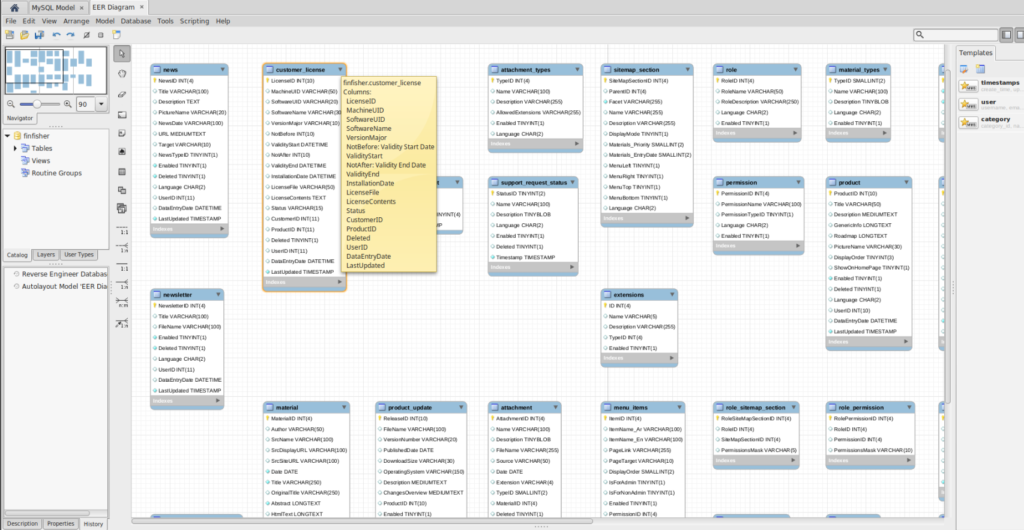This screenshot has height=530, width=1024.
Task: Click the zoom out magnifier icon
Action: click(11, 104)
